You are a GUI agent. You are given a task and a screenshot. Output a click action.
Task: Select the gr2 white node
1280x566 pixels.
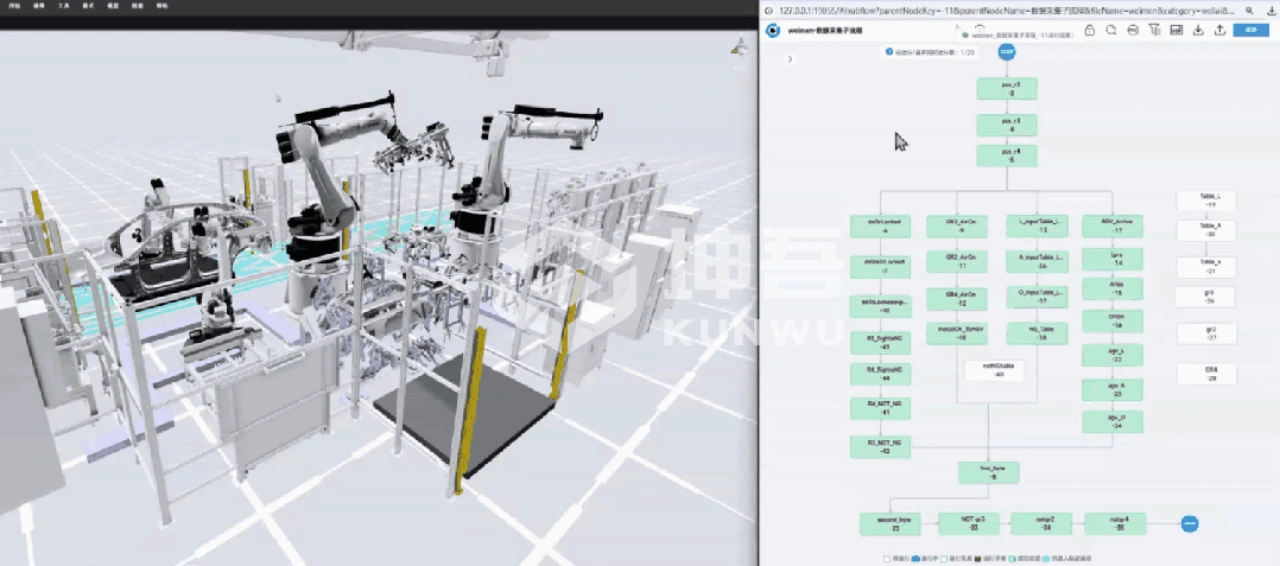click(1206, 333)
